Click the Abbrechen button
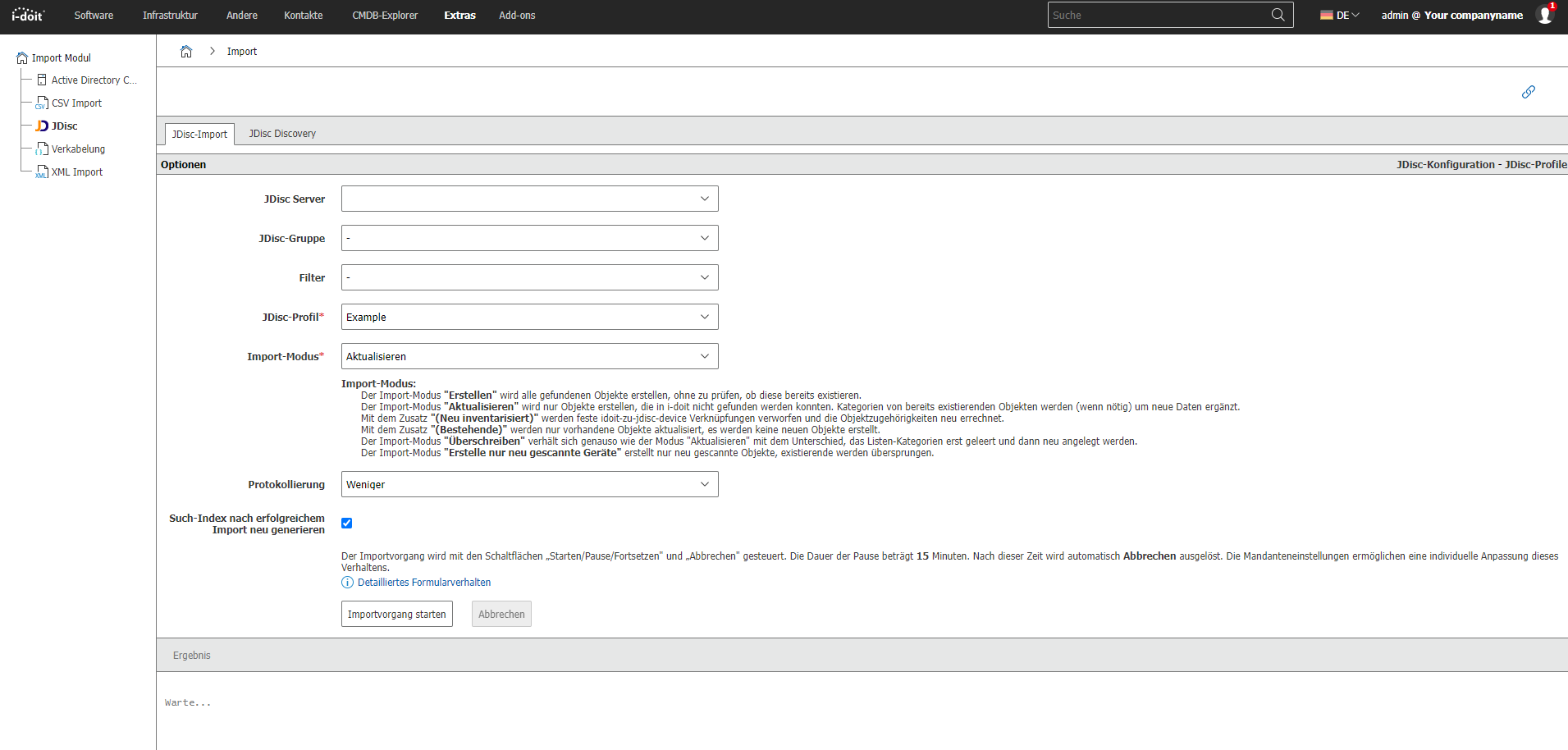The width and height of the screenshot is (1568, 750). 501,614
